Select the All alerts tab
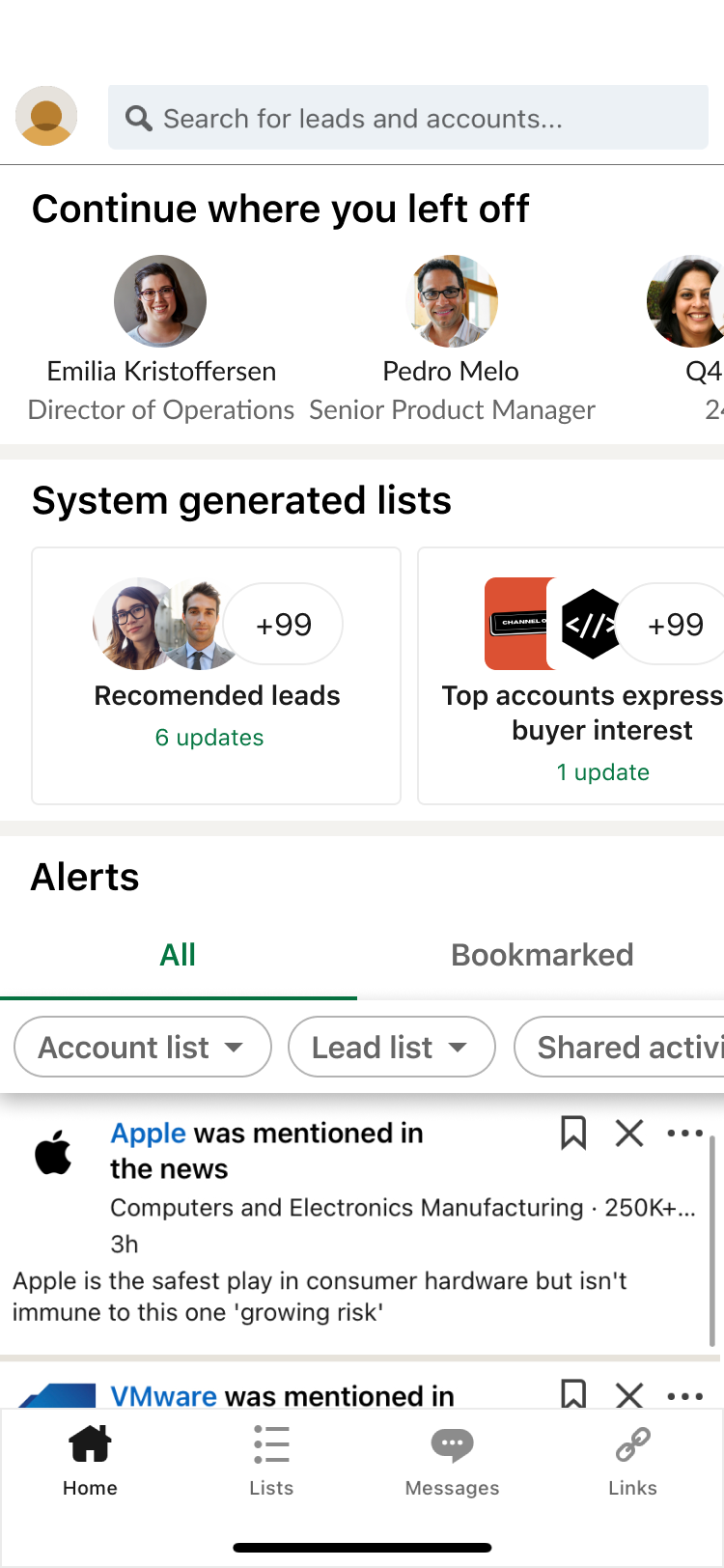This screenshot has height=1568, width=724. [178, 955]
